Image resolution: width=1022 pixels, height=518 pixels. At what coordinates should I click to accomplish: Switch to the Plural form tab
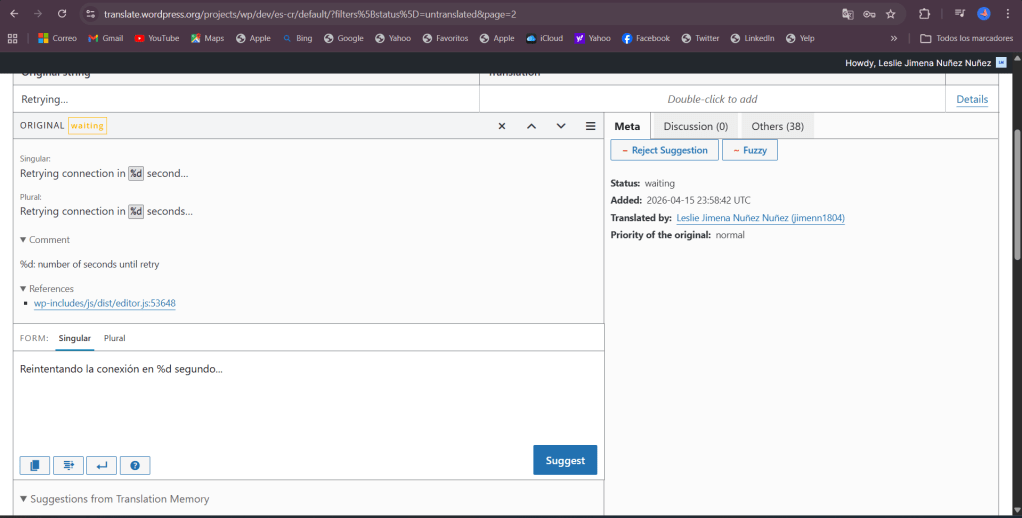[x=114, y=338]
